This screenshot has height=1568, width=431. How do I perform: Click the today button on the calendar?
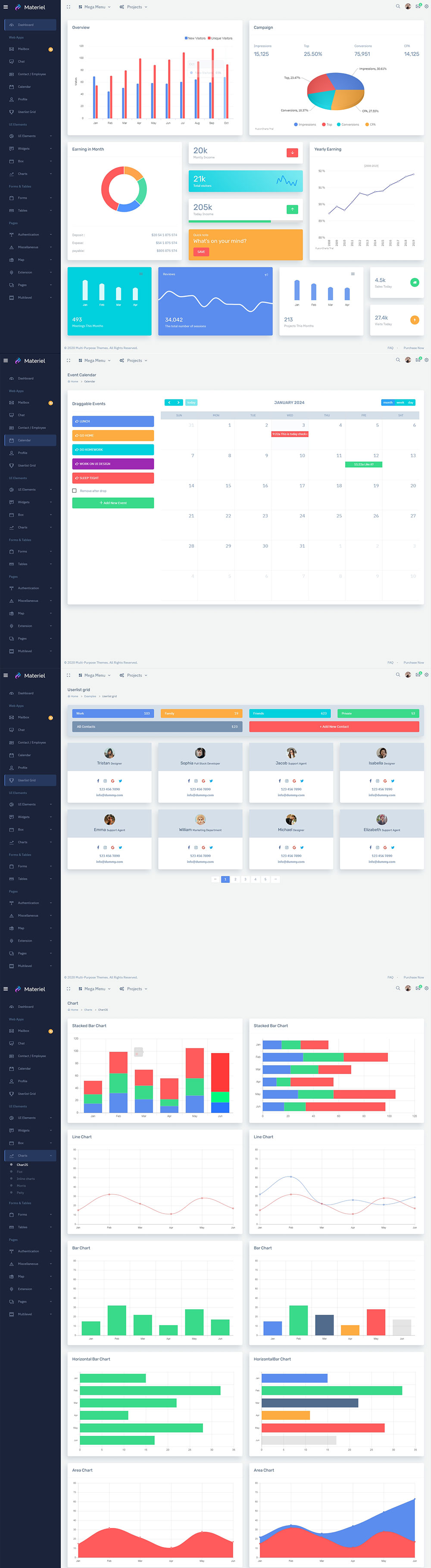click(x=191, y=402)
